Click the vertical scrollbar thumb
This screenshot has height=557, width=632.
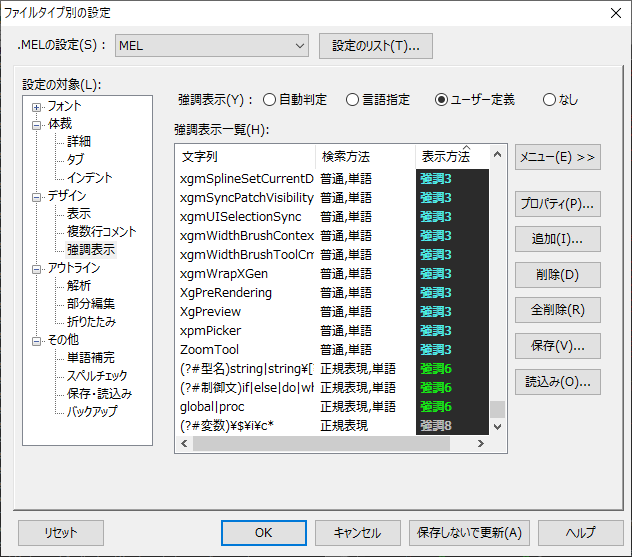click(497, 409)
